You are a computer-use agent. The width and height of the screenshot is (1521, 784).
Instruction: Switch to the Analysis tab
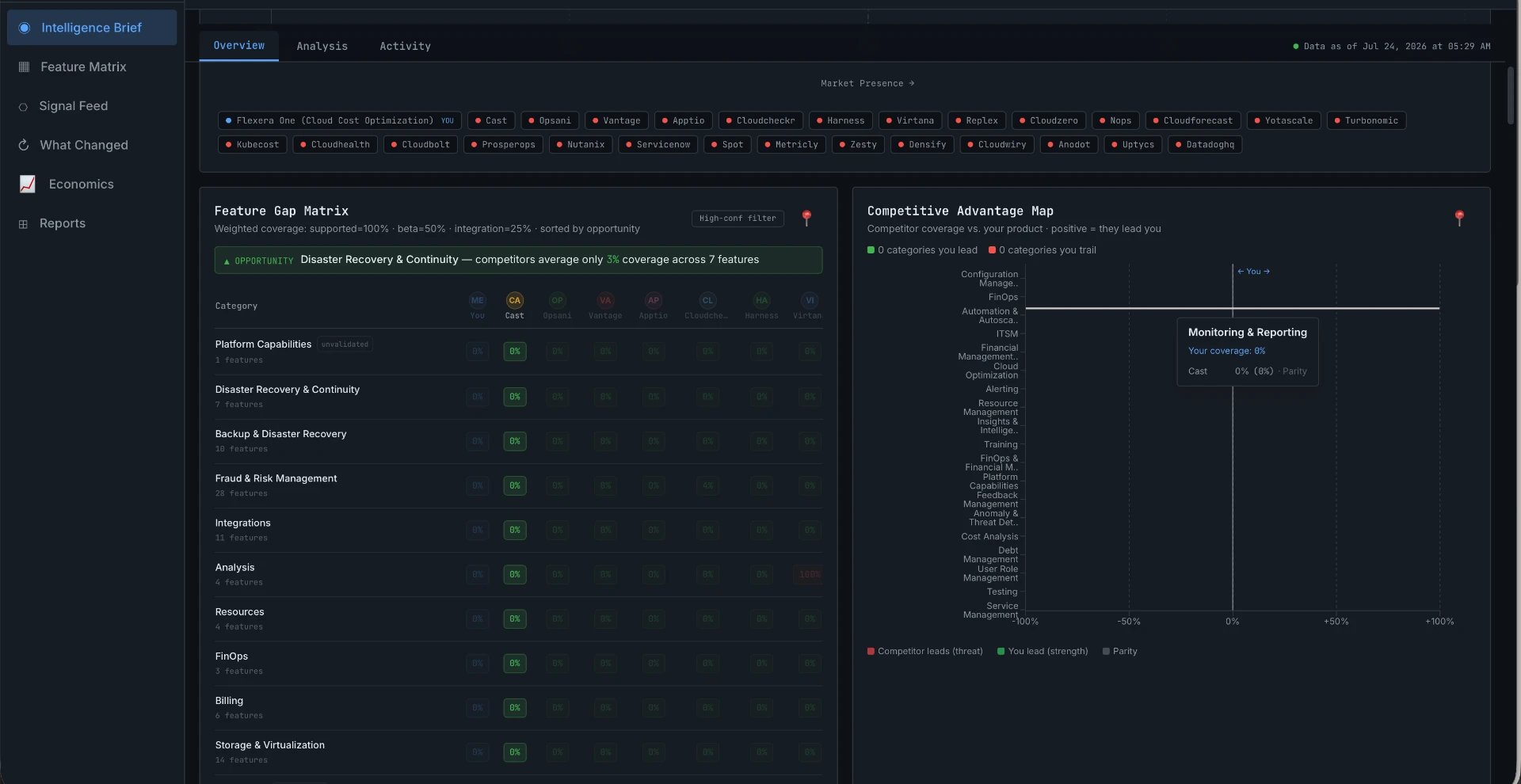coord(322,46)
